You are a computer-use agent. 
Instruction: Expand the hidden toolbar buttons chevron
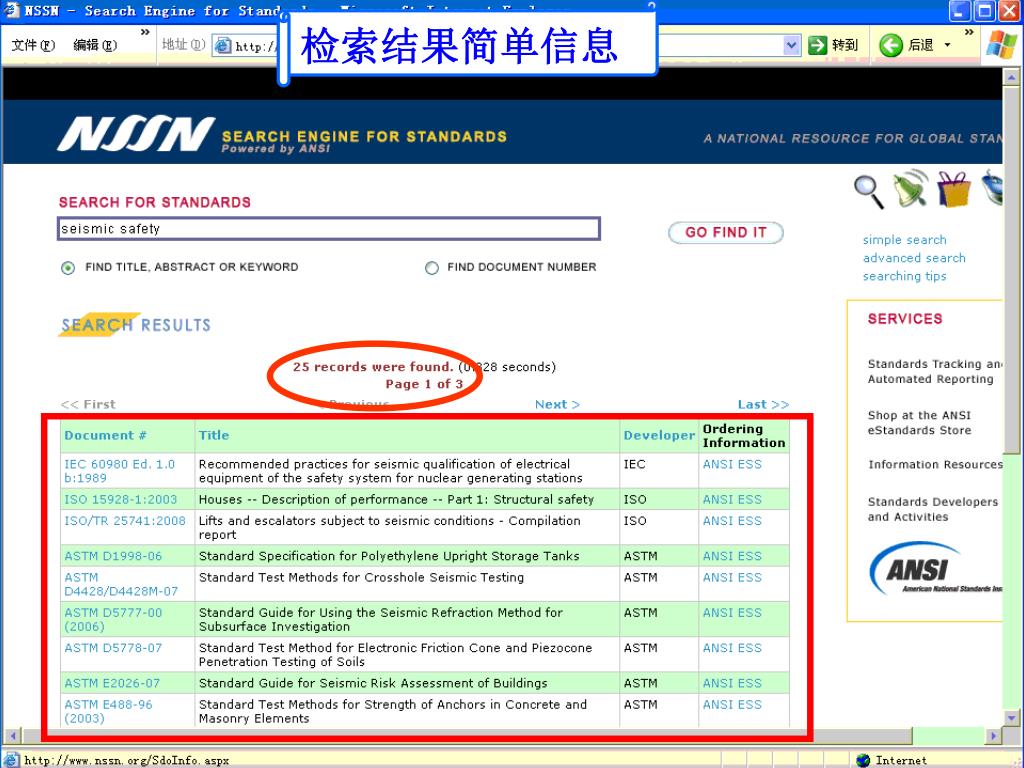click(x=969, y=32)
